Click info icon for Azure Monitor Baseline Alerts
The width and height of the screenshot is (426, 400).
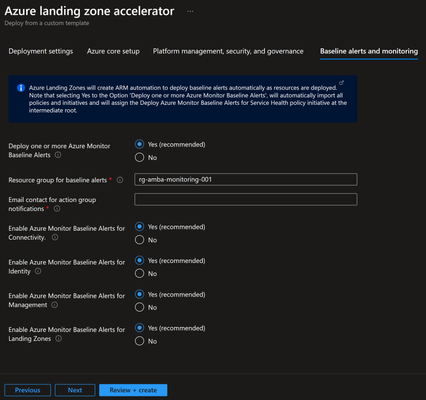pos(58,155)
